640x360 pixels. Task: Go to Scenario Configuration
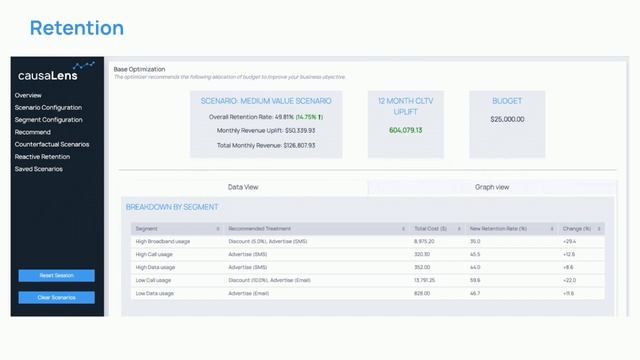(x=48, y=108)
